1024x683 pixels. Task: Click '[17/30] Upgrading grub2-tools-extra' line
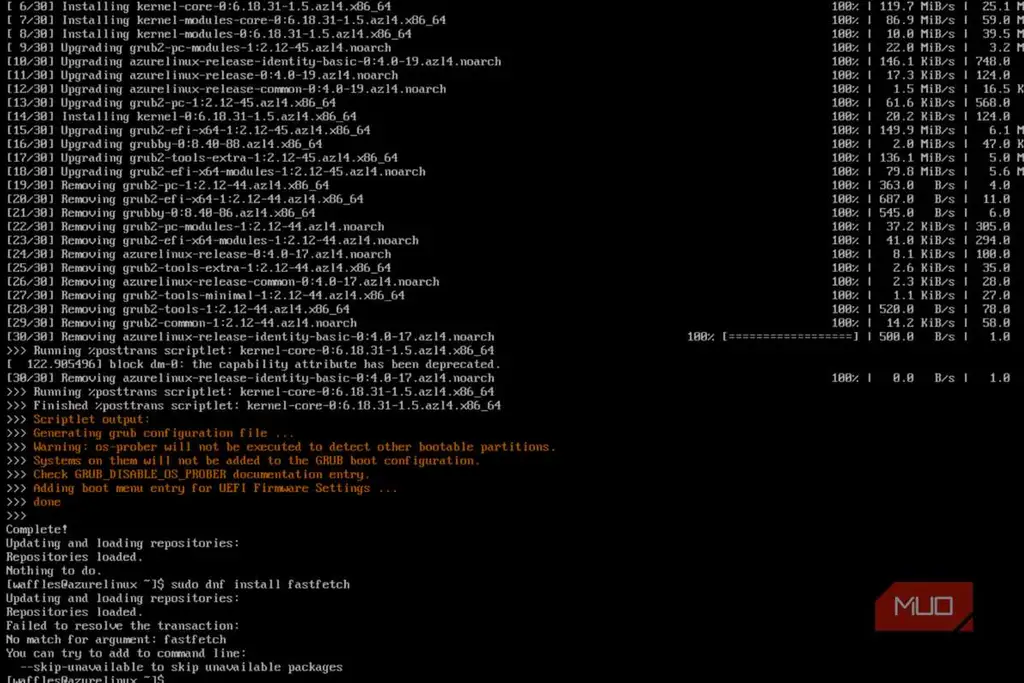(202, 157)
